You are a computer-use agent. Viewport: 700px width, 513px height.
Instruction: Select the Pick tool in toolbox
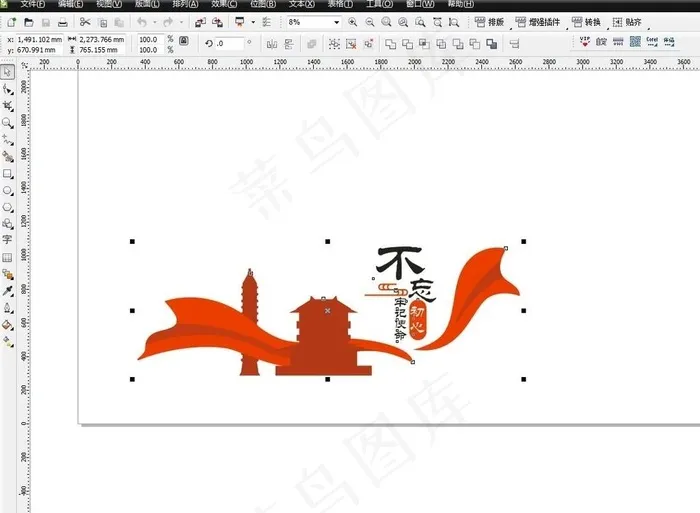point(8,72)
